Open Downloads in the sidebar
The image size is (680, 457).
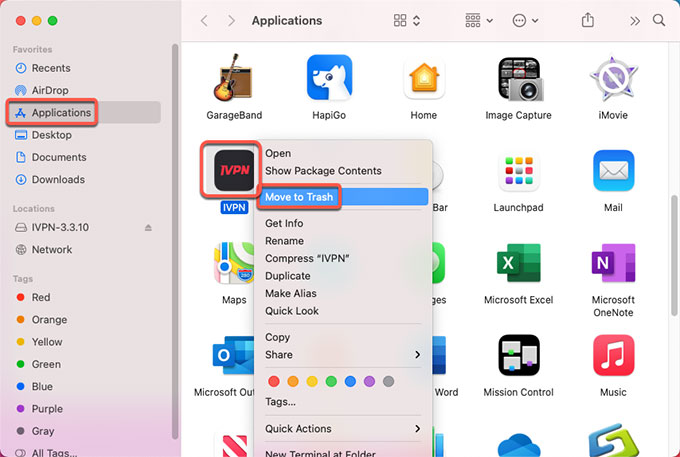58,180
